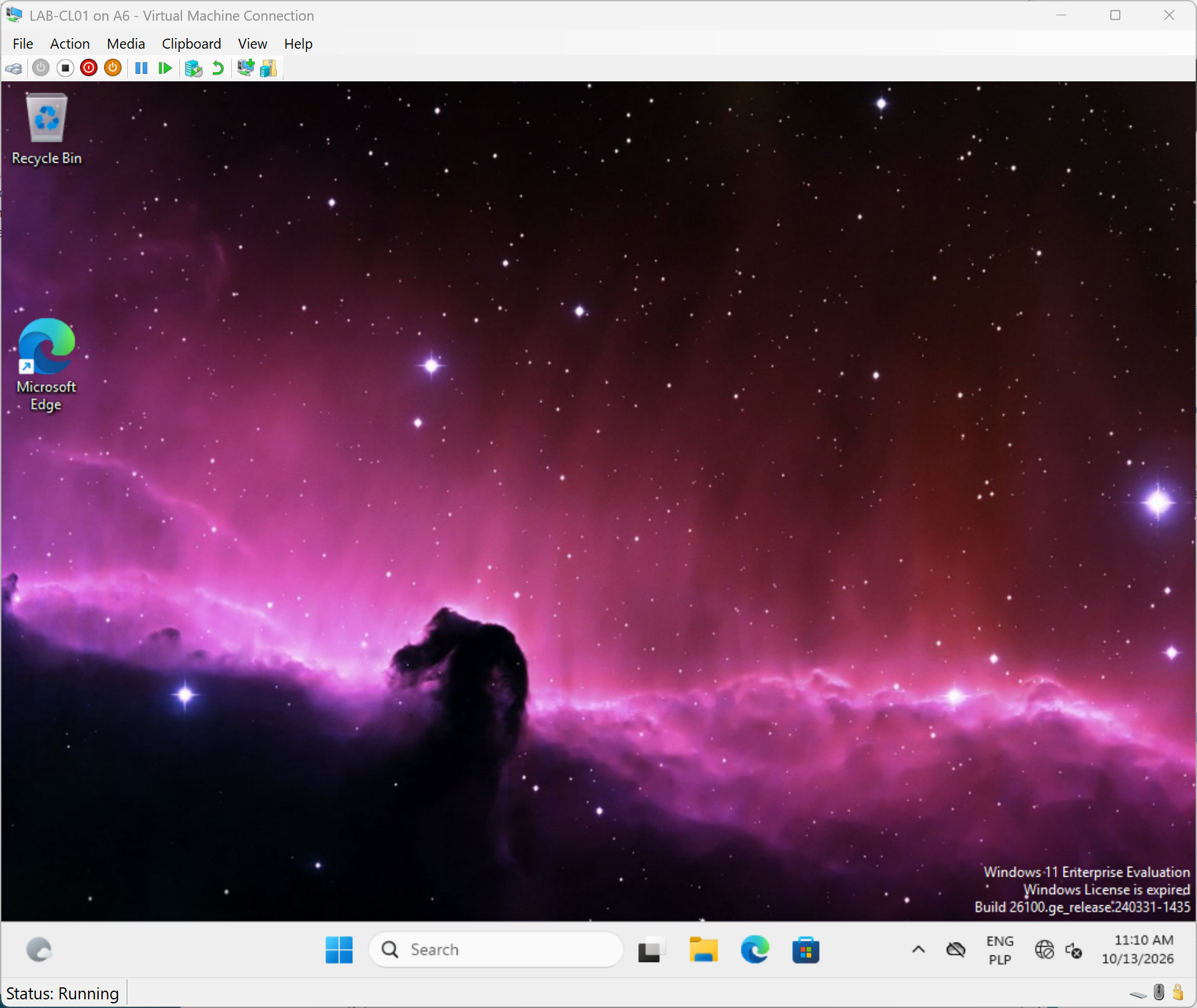Image resolution: width=1197 pixels, height=1008 pixels.
Task: Click the window system icon in the title bar
Action: 14,15
